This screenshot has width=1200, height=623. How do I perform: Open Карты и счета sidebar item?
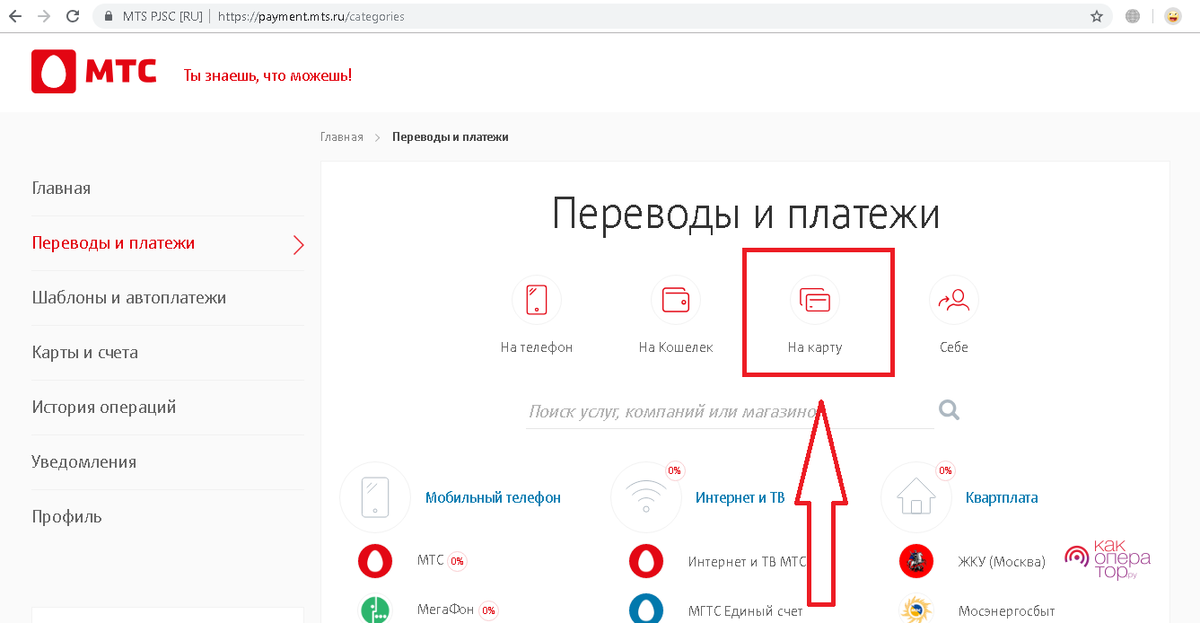point(85,353)
